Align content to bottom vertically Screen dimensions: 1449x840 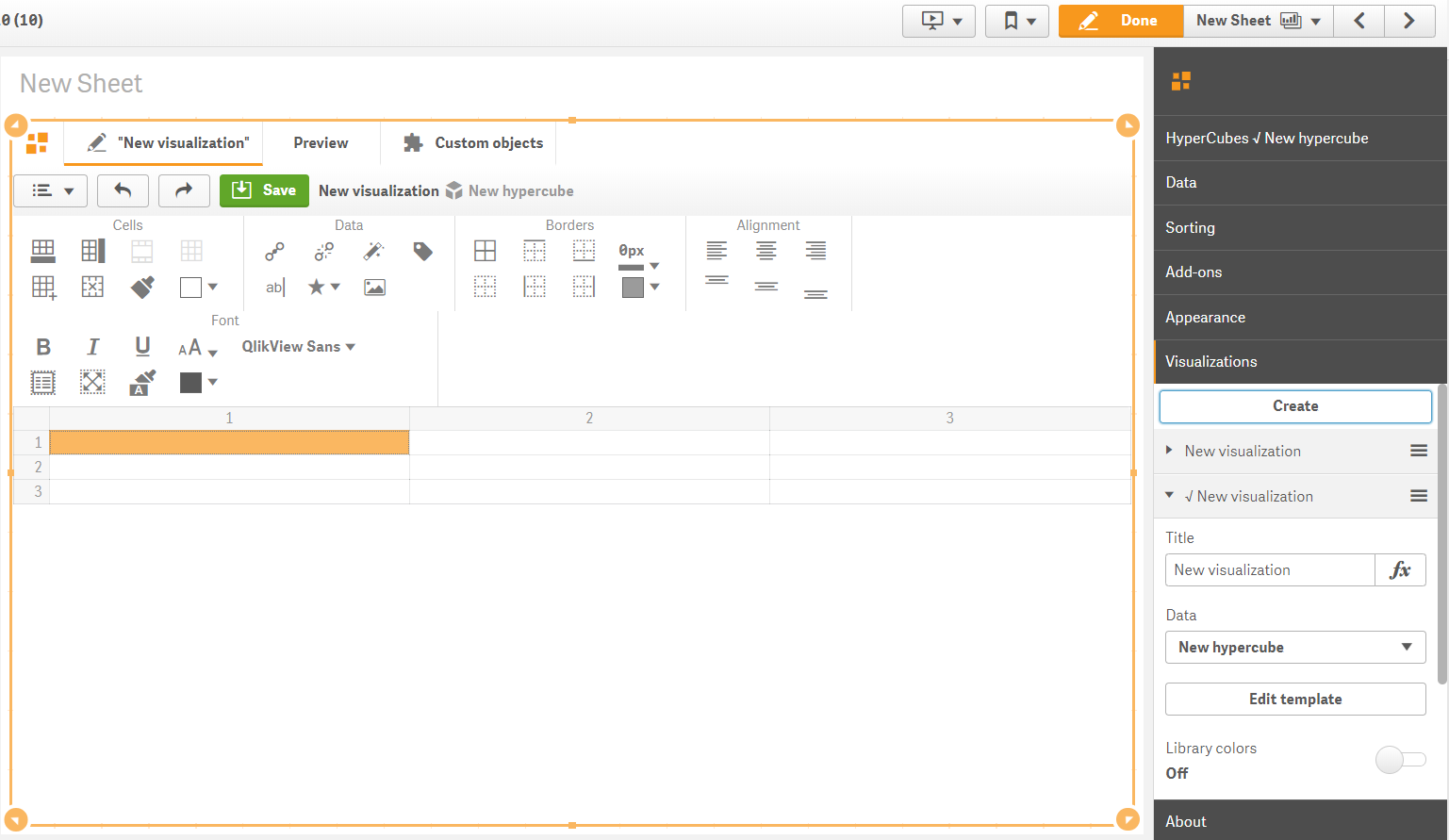click(815, 294)
